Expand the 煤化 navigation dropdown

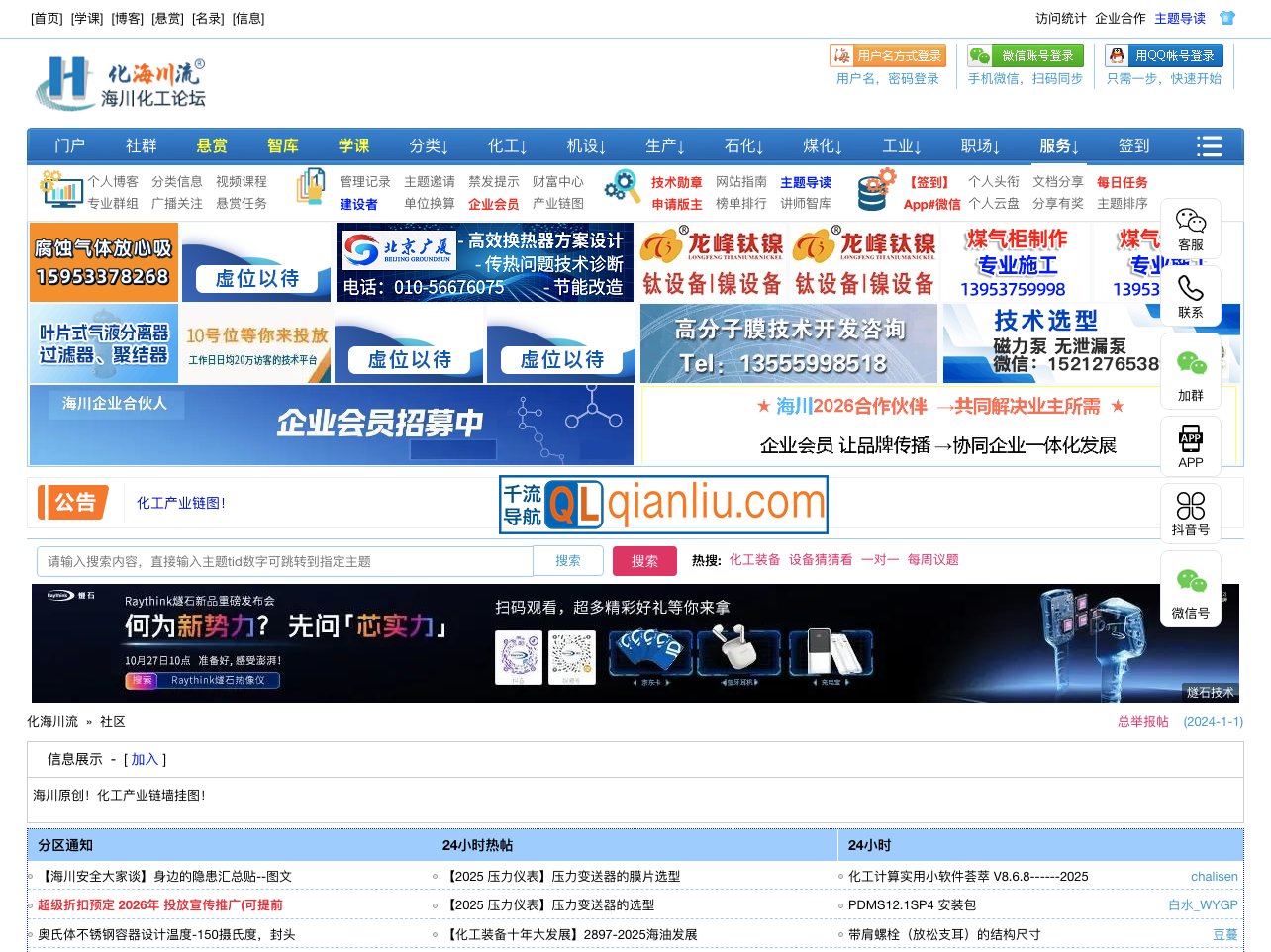pyautogui.click(x=822, y=146)
